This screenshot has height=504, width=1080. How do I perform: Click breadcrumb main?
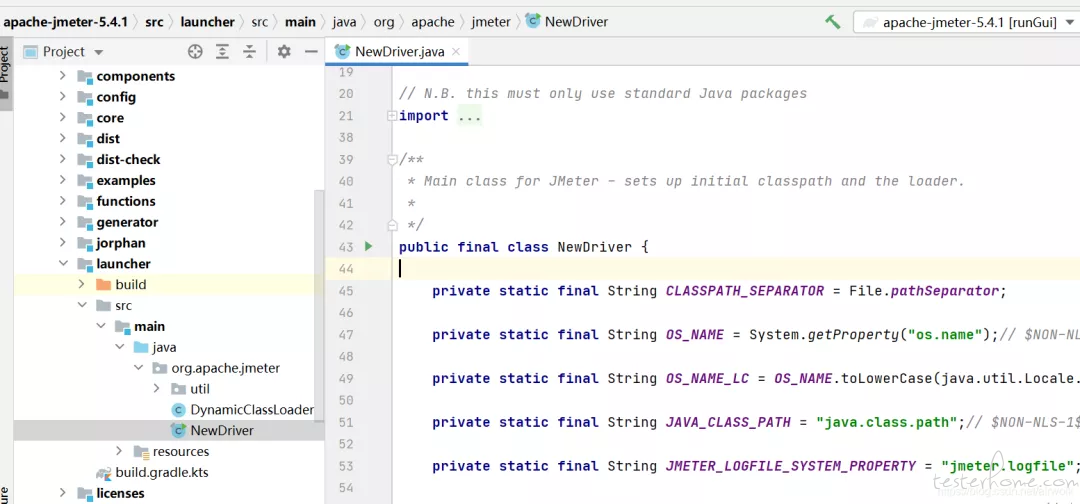[x=300, y=22]
